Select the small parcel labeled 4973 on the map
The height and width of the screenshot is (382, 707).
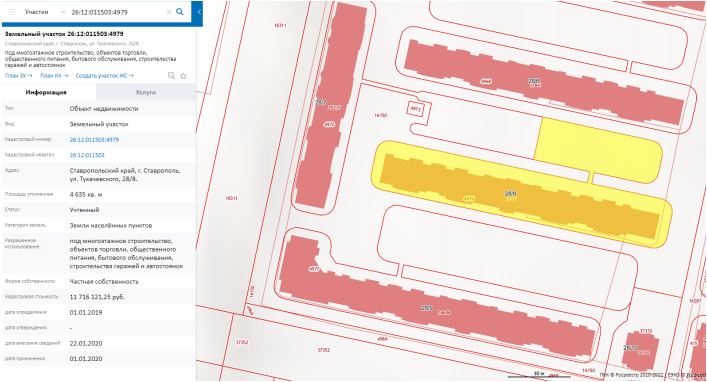[x=415, y=109]
